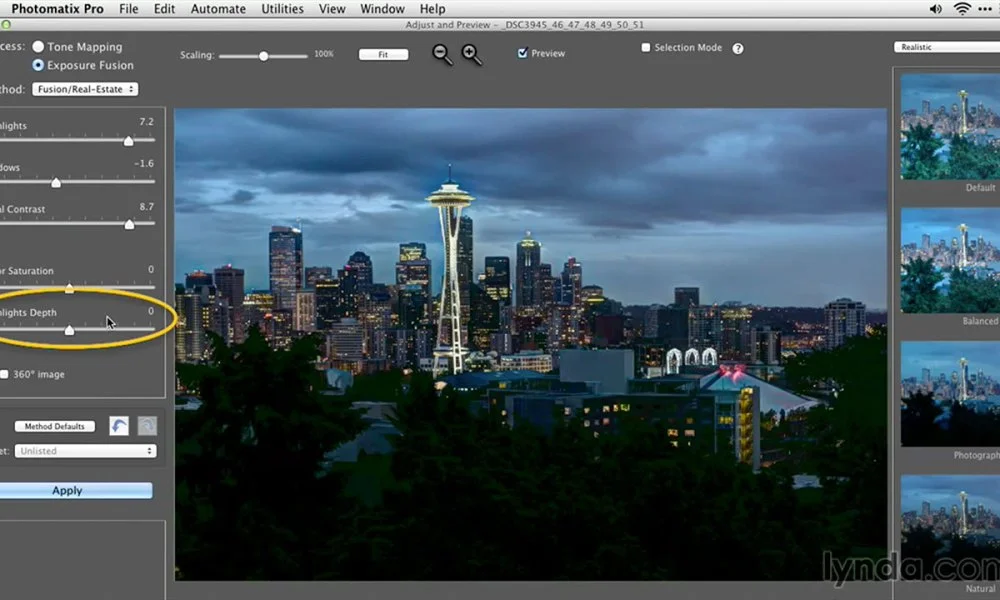Click the Highlights value 7.2

coord(147,121)
